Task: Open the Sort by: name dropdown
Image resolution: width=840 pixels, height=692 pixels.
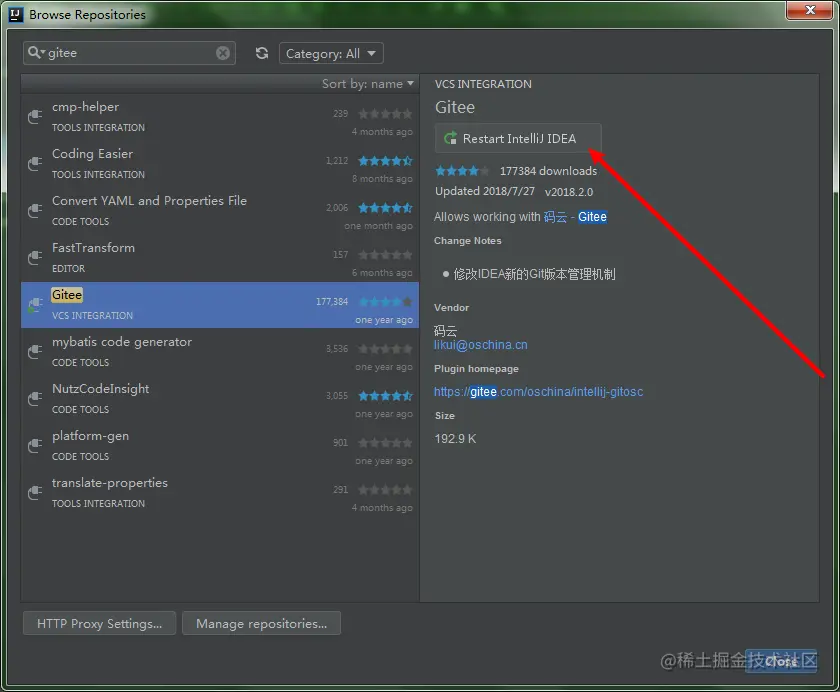Action: click(368, 84)
